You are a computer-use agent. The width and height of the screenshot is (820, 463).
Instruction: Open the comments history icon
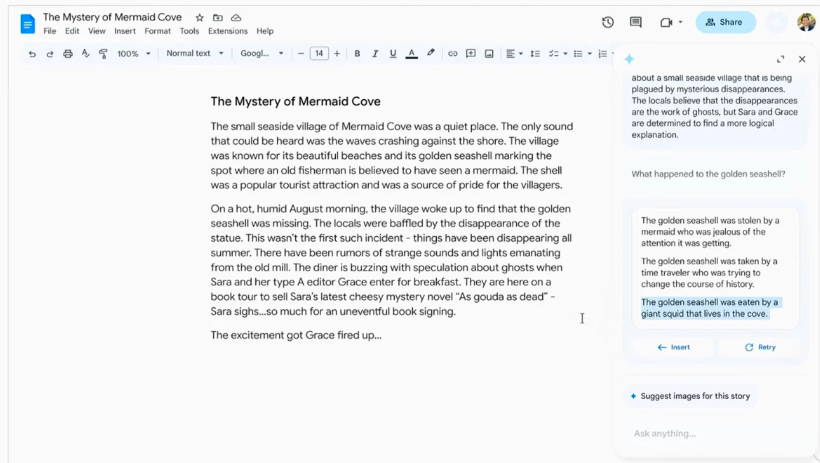[x=636, y=22]
